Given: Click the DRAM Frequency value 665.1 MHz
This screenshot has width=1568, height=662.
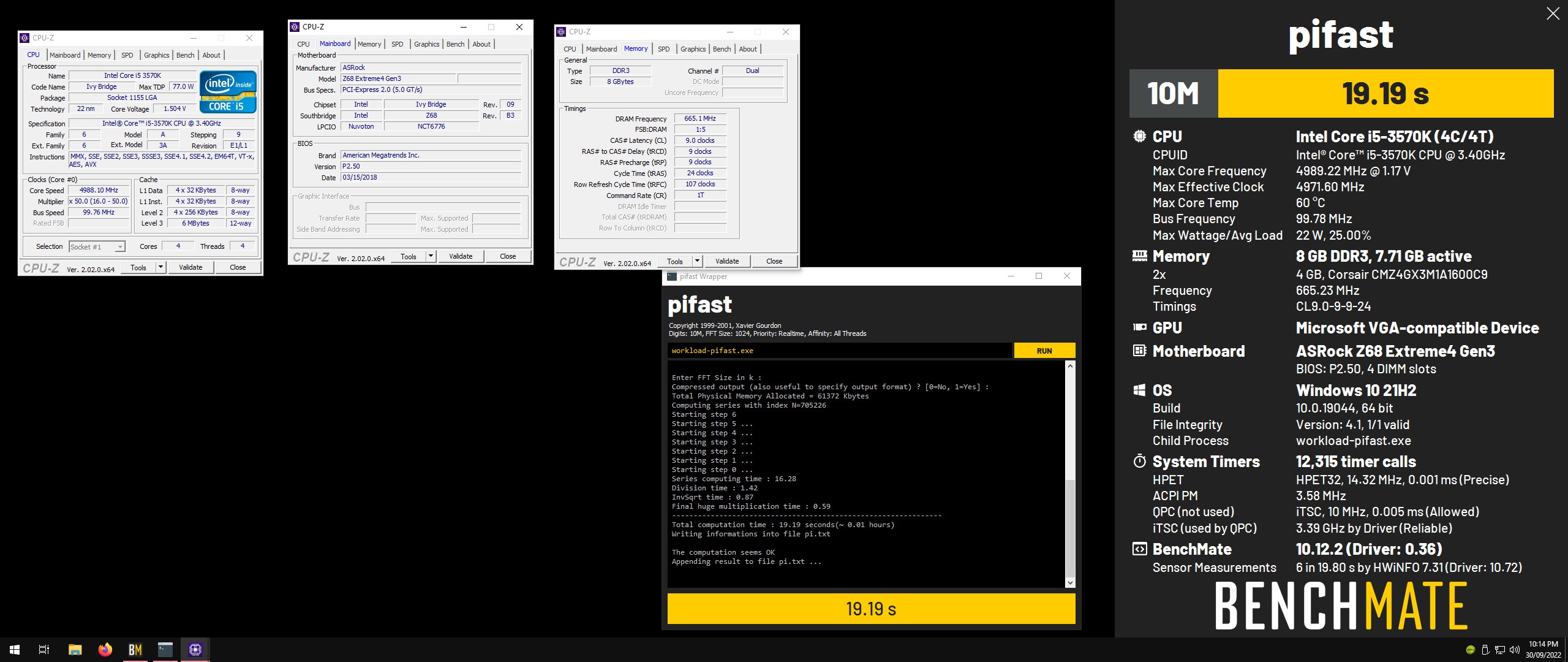Looking at the screenshot, I should (x=700, y=118).
